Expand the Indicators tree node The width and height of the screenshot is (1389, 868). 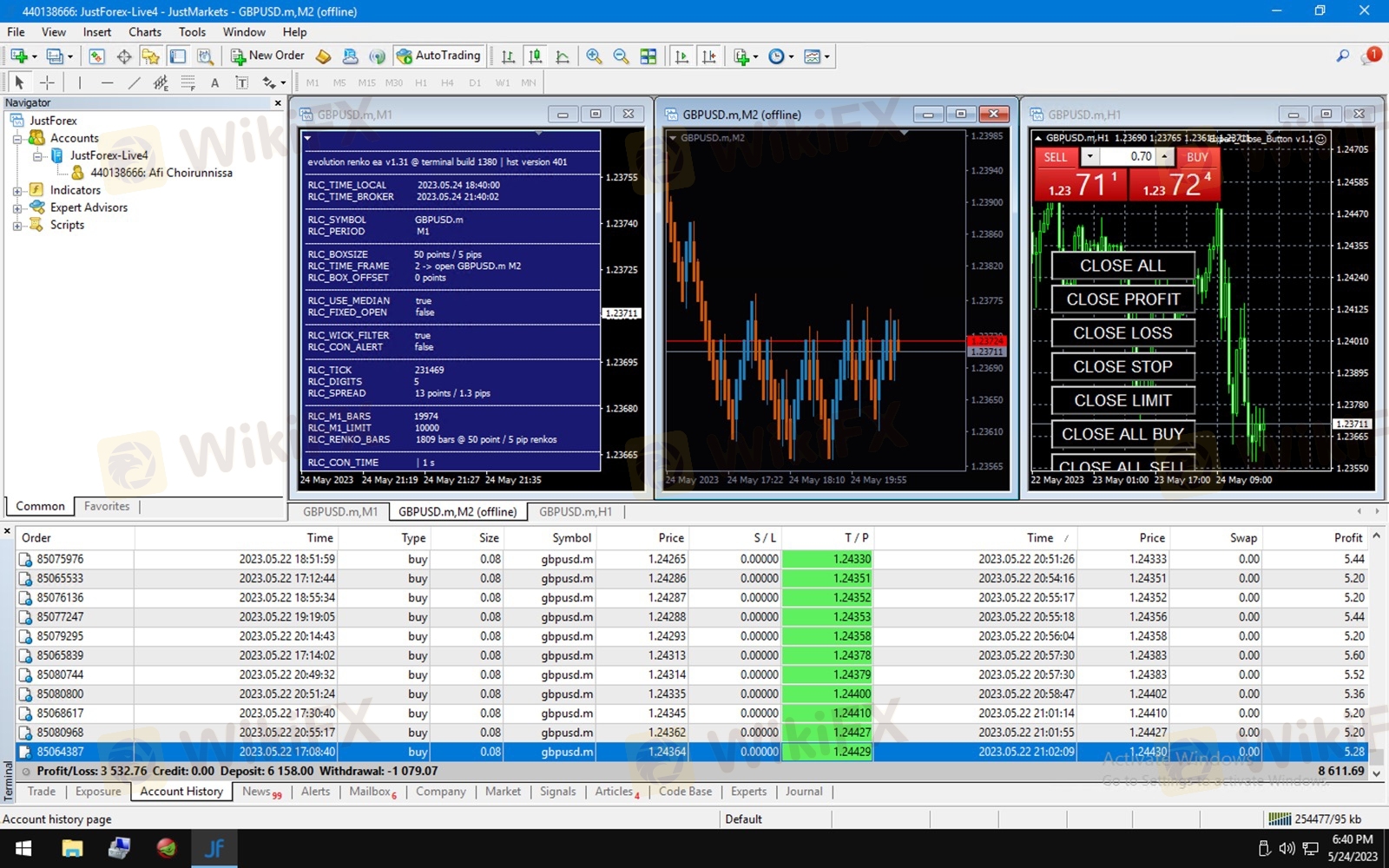tap(17, 191)
